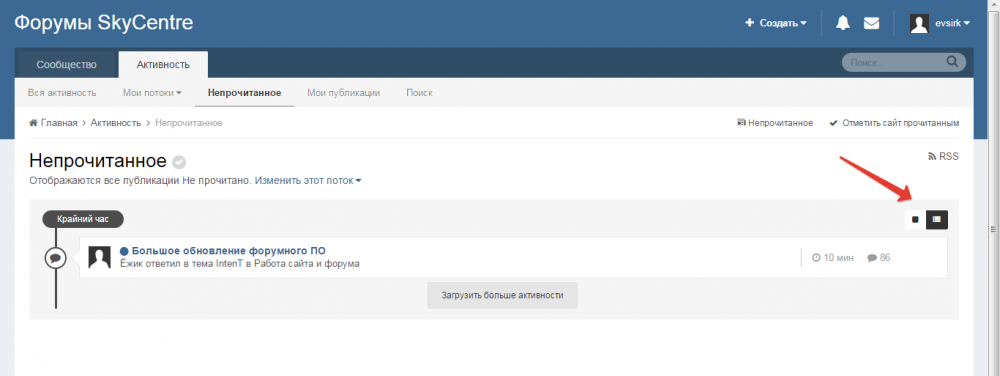Viewport: 1000px width, 376px height.
Task: Expand Изменить этот поток options
Action: [x=308, y=180]
